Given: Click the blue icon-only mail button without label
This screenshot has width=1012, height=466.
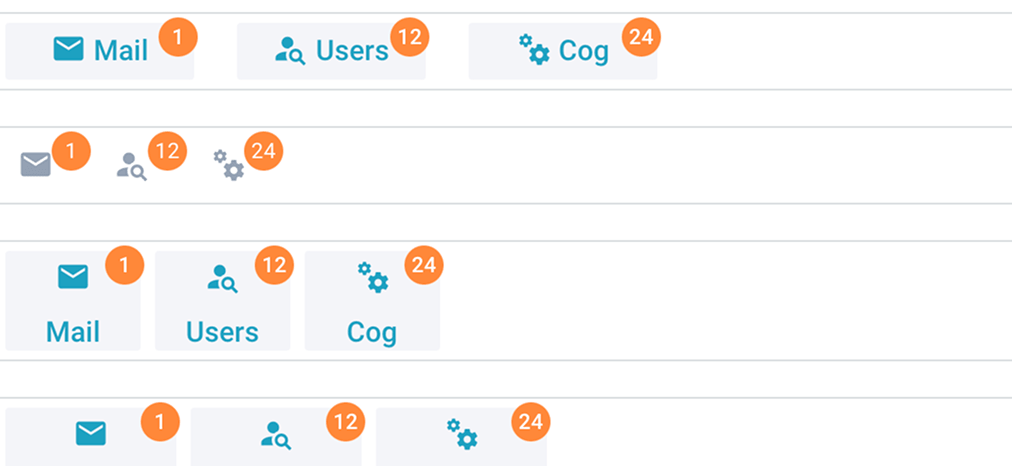Looking at the screenshot, I should click(x=91, y=434).
